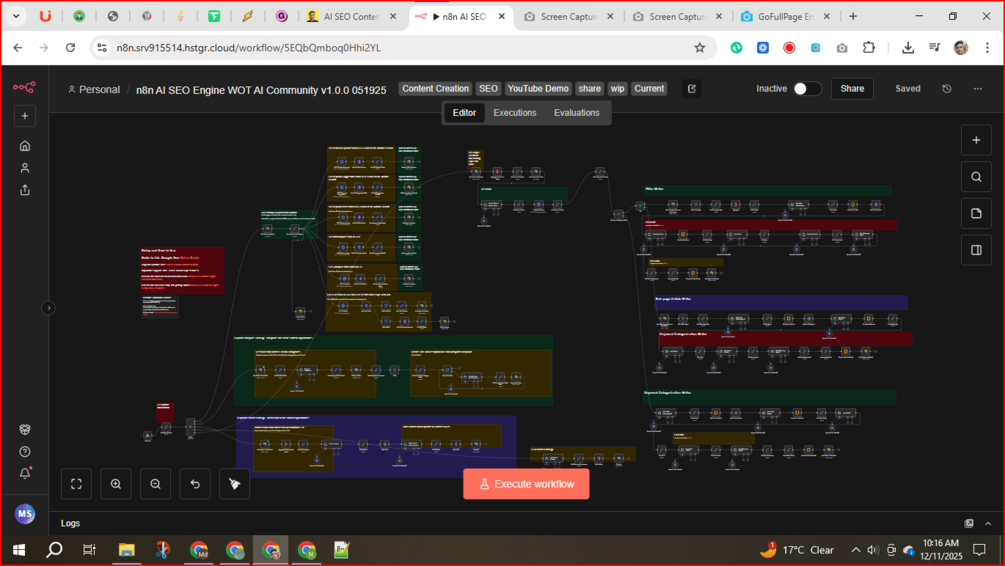Viewport: 1005px width, 566px height.
Task: Expand the left sidebar with chevron
Action: click(x=48, y=308)
